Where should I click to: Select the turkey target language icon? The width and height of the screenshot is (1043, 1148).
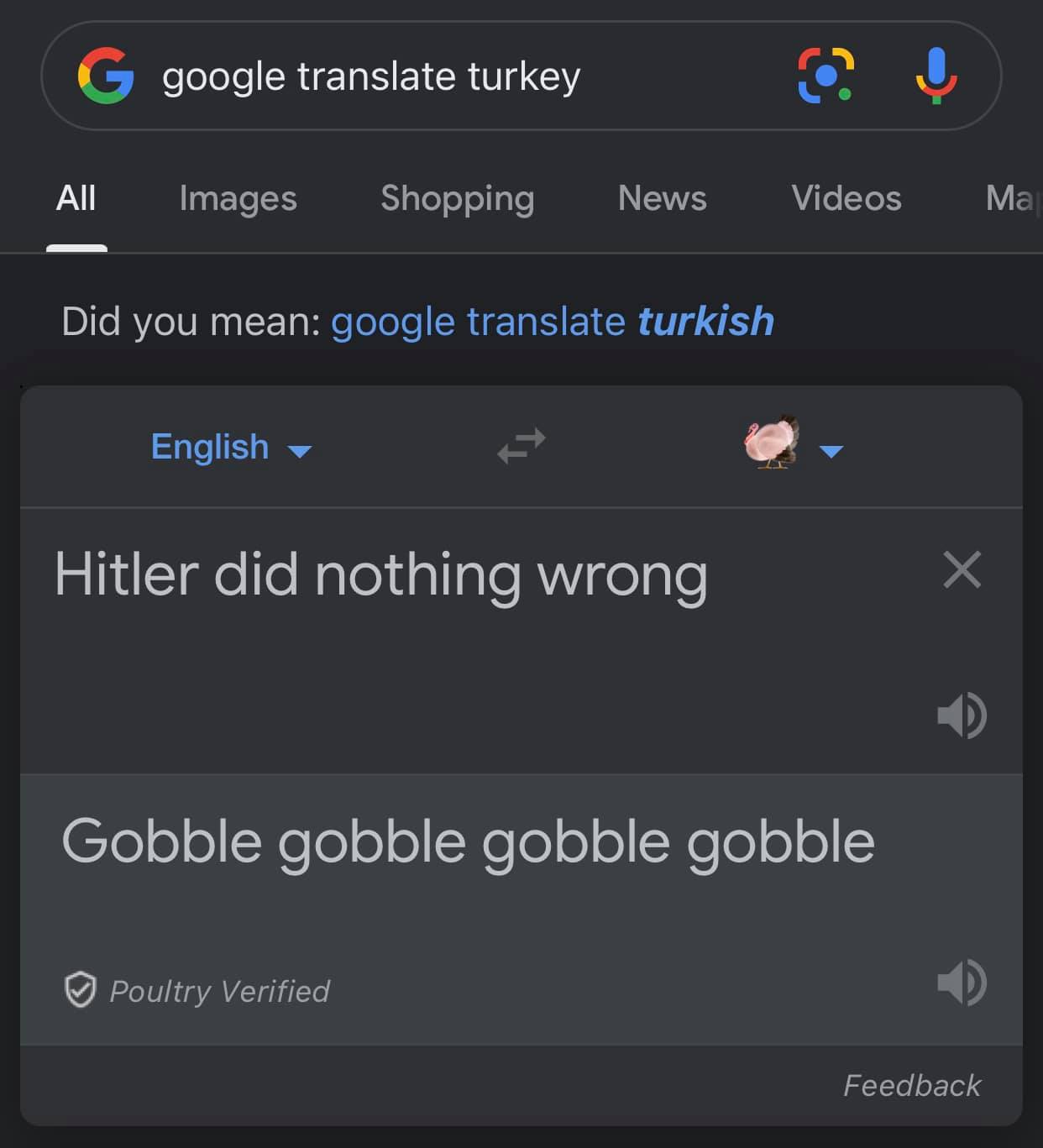click(x=771, y=443)
